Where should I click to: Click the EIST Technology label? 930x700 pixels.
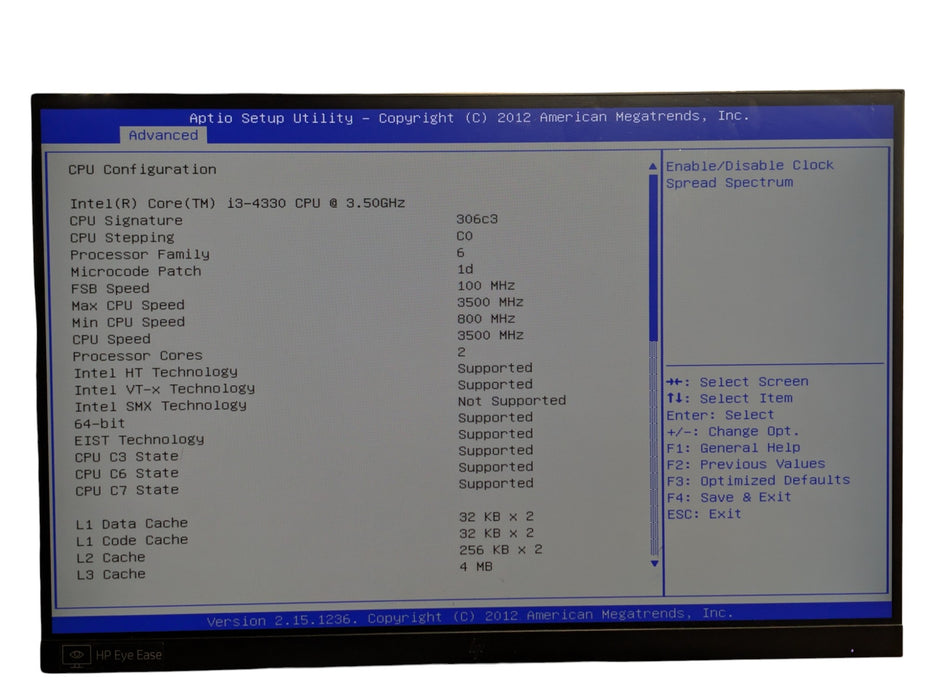[x=139, y=440]
